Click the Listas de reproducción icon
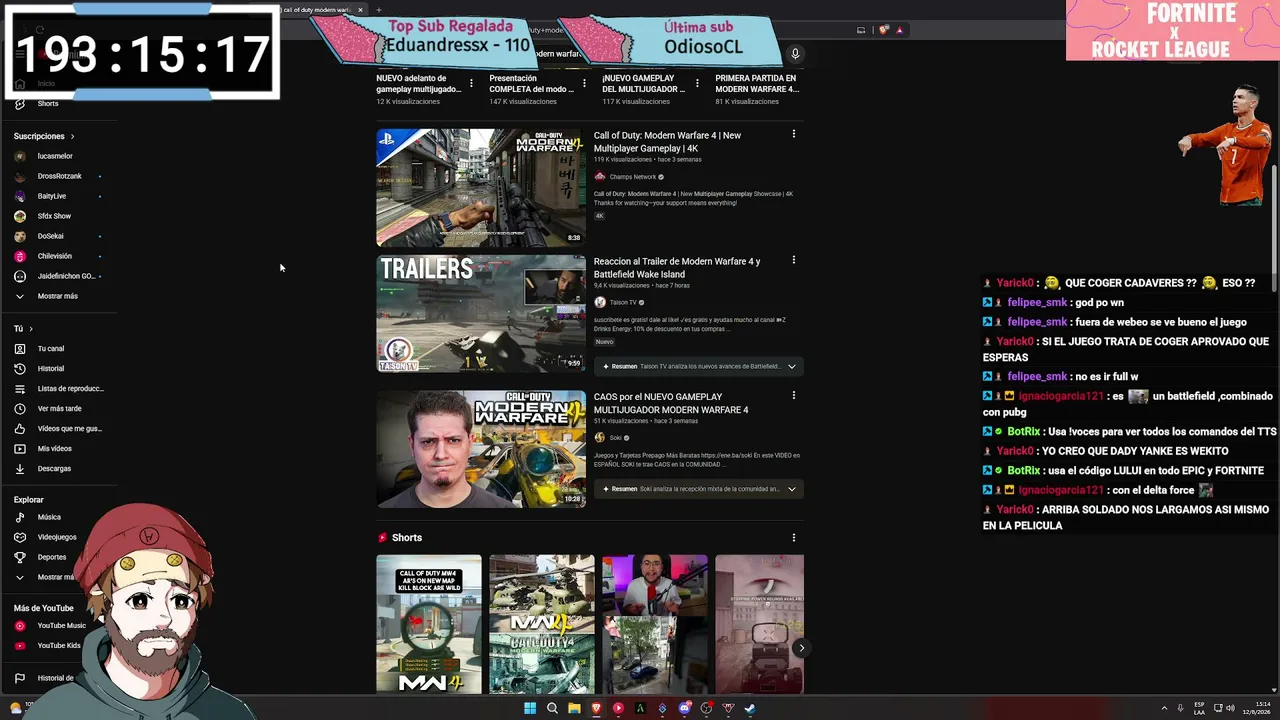The width and height of the screenshot is (1280, 720). [x=20, y=389]
